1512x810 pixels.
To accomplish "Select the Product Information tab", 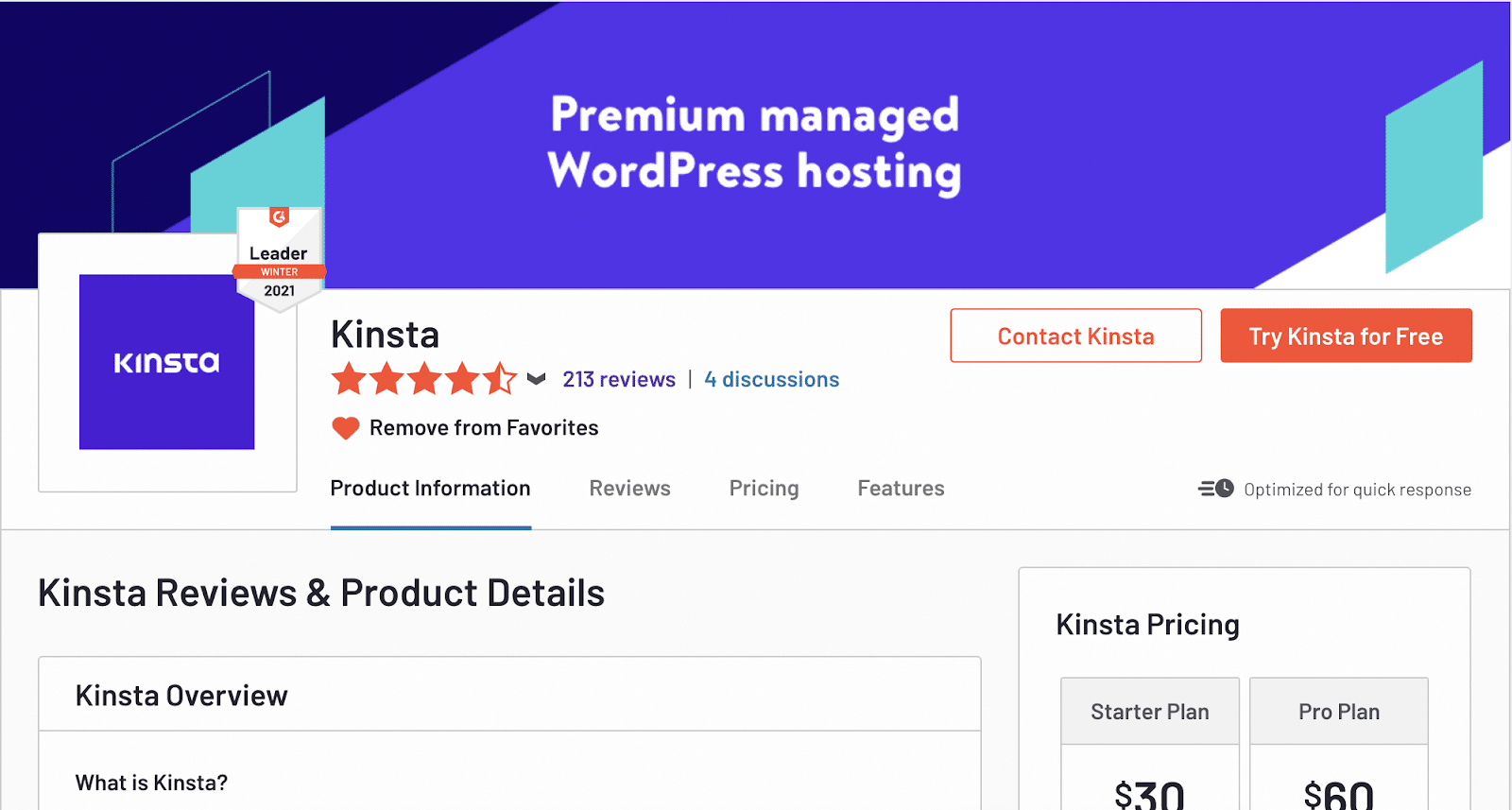I will pyautogui.click(x=431, y=489).
